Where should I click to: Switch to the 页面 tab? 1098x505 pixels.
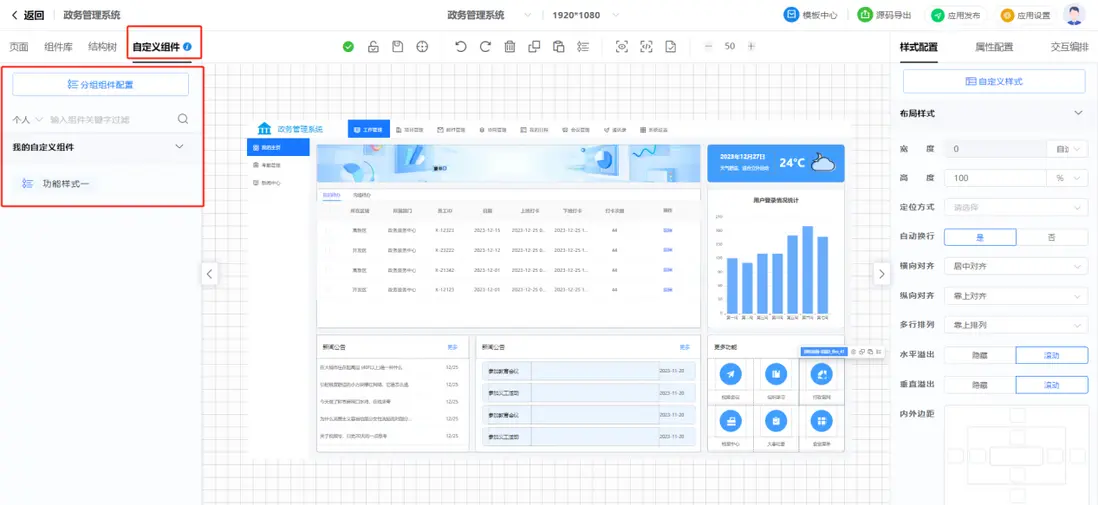(19, 47)
